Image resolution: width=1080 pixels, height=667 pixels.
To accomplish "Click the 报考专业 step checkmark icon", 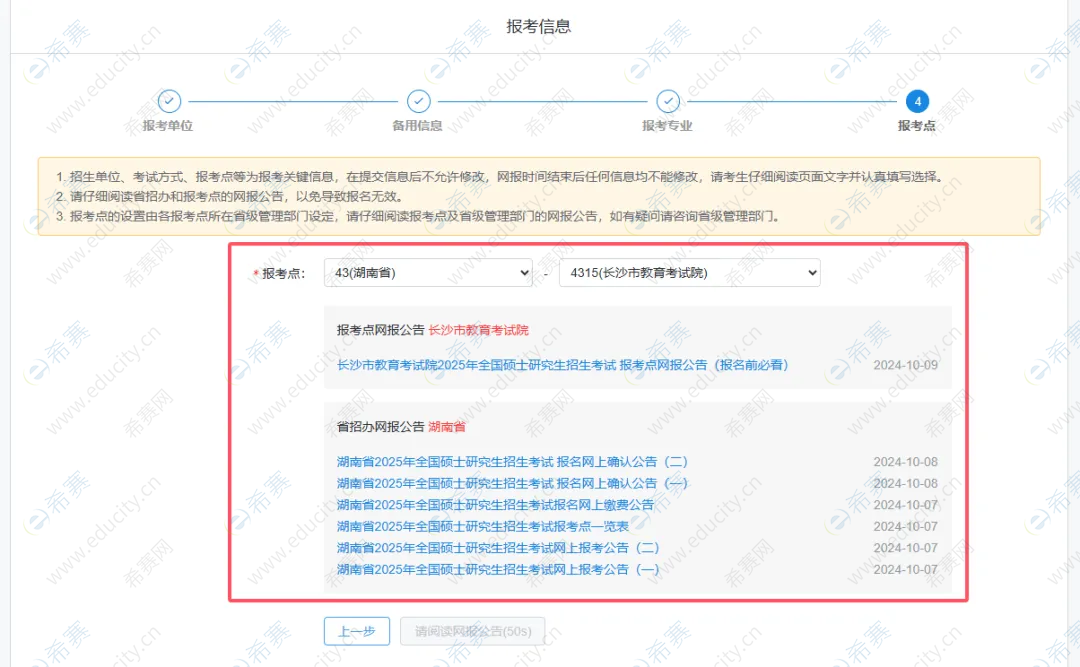I will click(x=668, y=101).
